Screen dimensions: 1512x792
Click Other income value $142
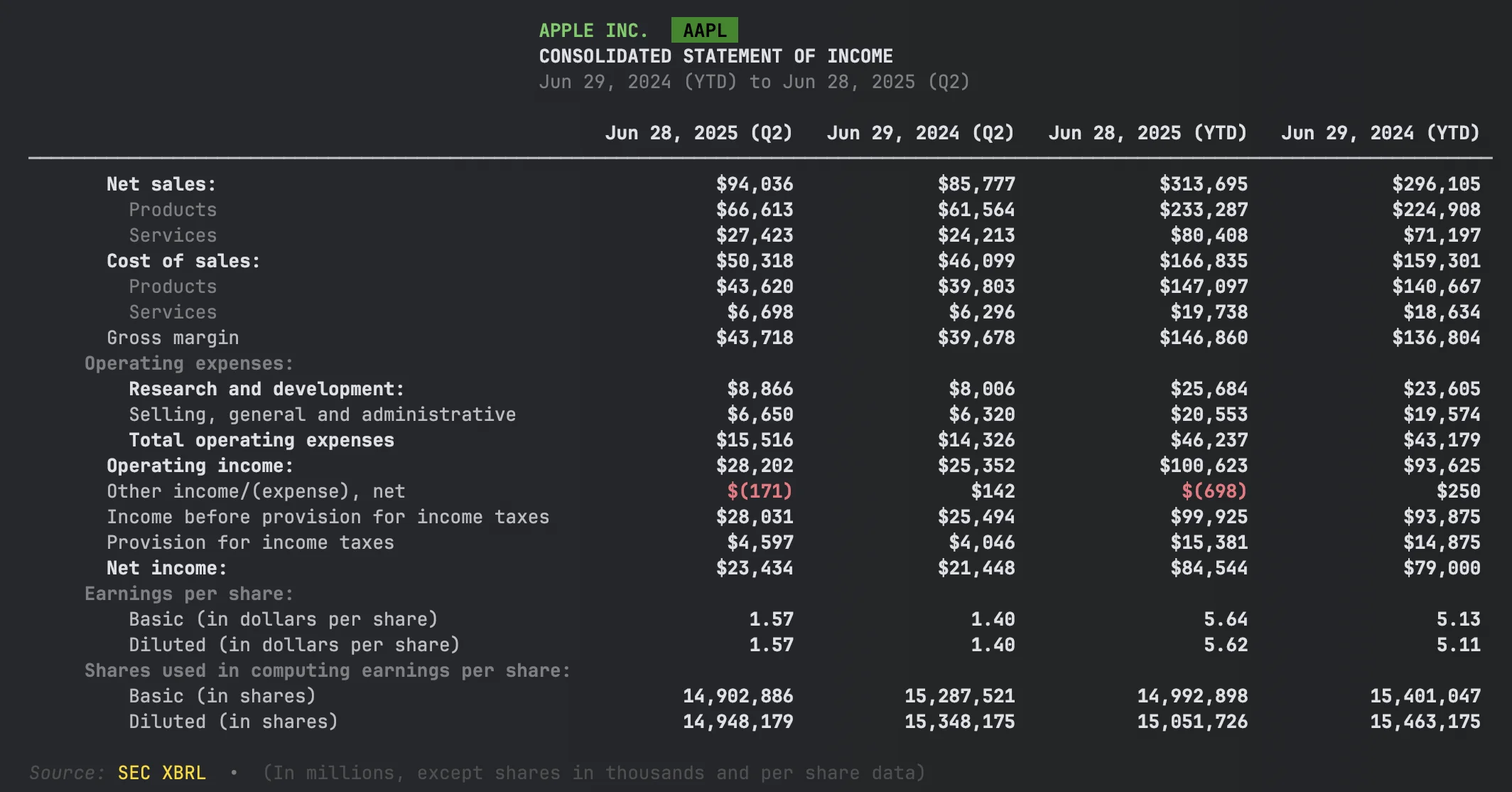(993, 491)
